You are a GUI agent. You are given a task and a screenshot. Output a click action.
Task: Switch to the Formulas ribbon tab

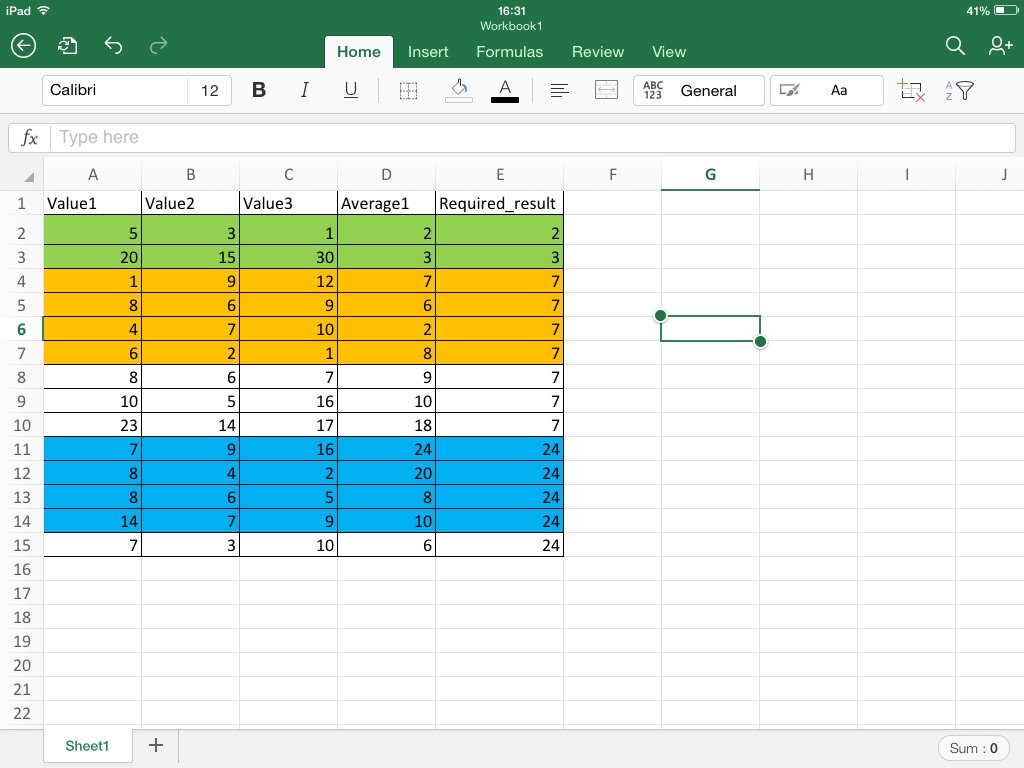click(509, 52)
